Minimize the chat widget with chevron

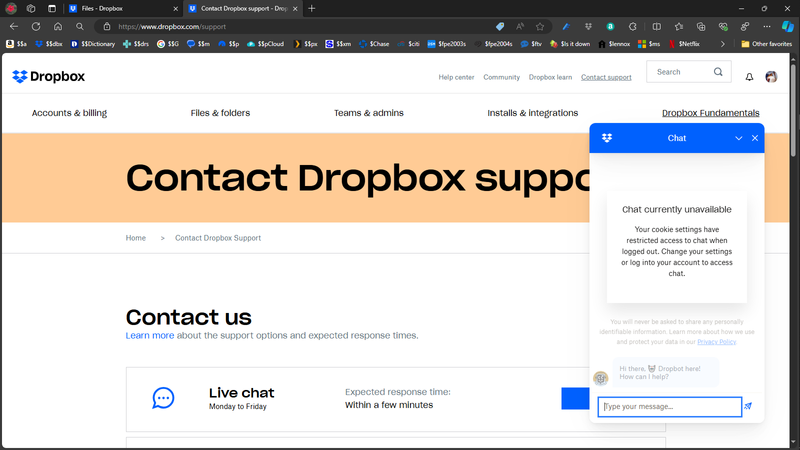(738, 138)
